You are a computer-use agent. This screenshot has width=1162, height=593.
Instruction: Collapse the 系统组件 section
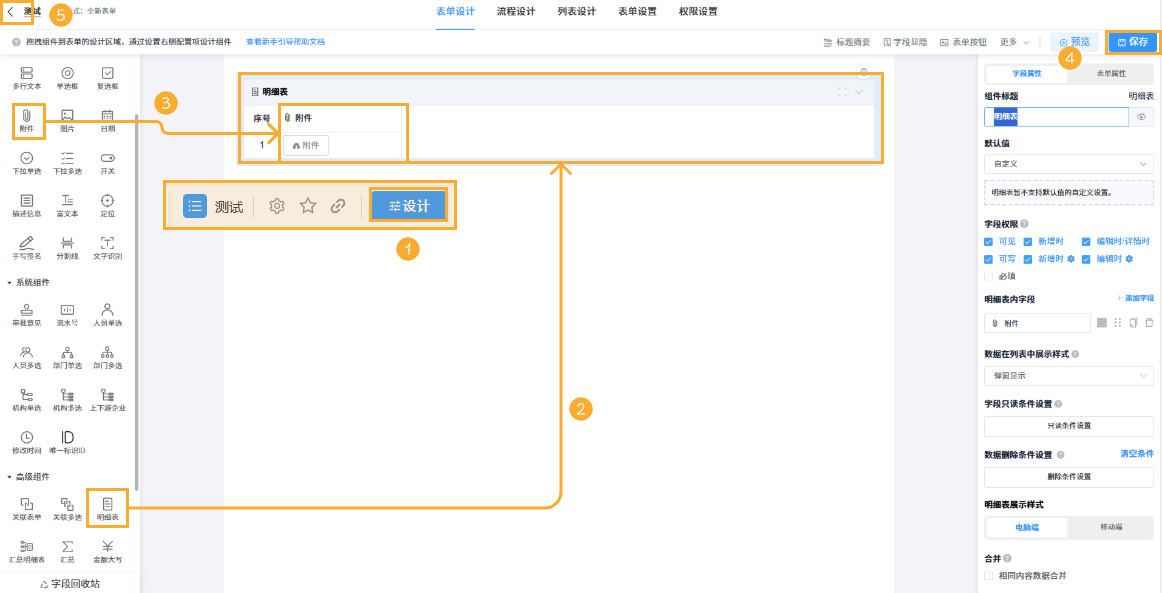tap(10, 283)
